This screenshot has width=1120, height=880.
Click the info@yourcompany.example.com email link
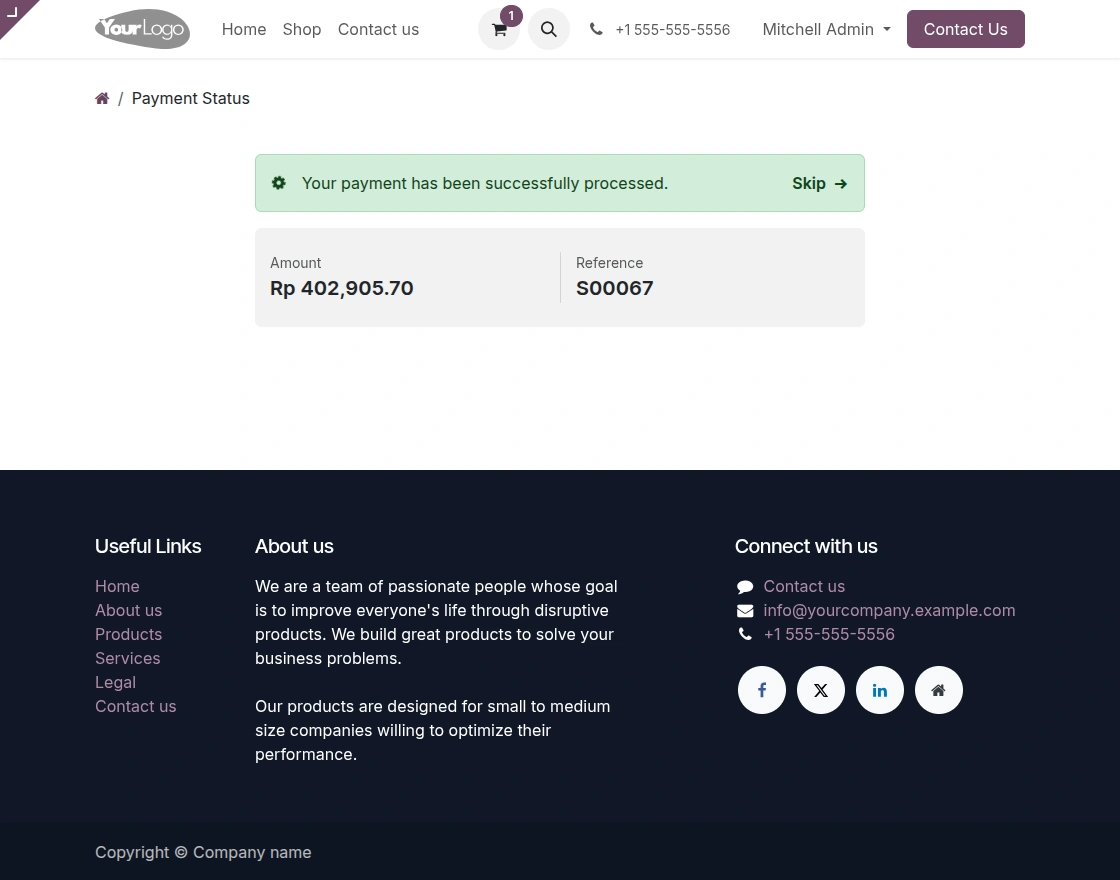(889, 610)
